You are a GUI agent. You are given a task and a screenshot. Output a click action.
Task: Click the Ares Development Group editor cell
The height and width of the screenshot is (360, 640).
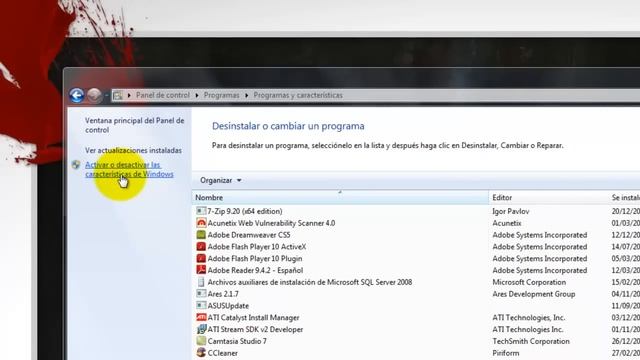(x=533, y=294)
